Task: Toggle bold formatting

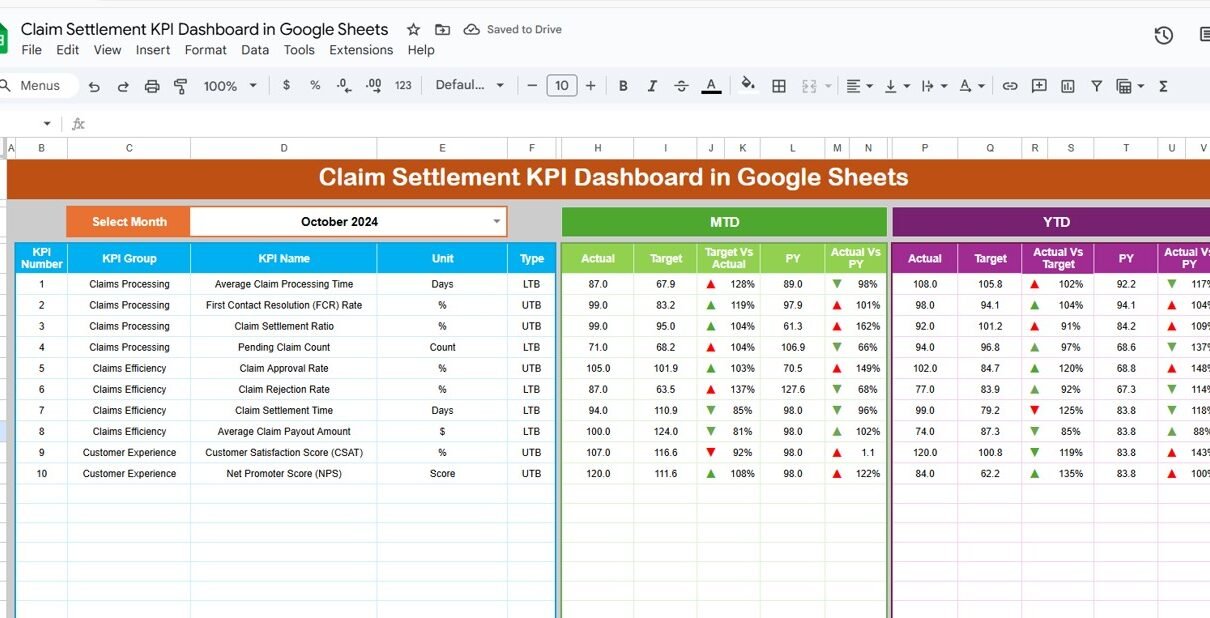Action: coord(623,86)
